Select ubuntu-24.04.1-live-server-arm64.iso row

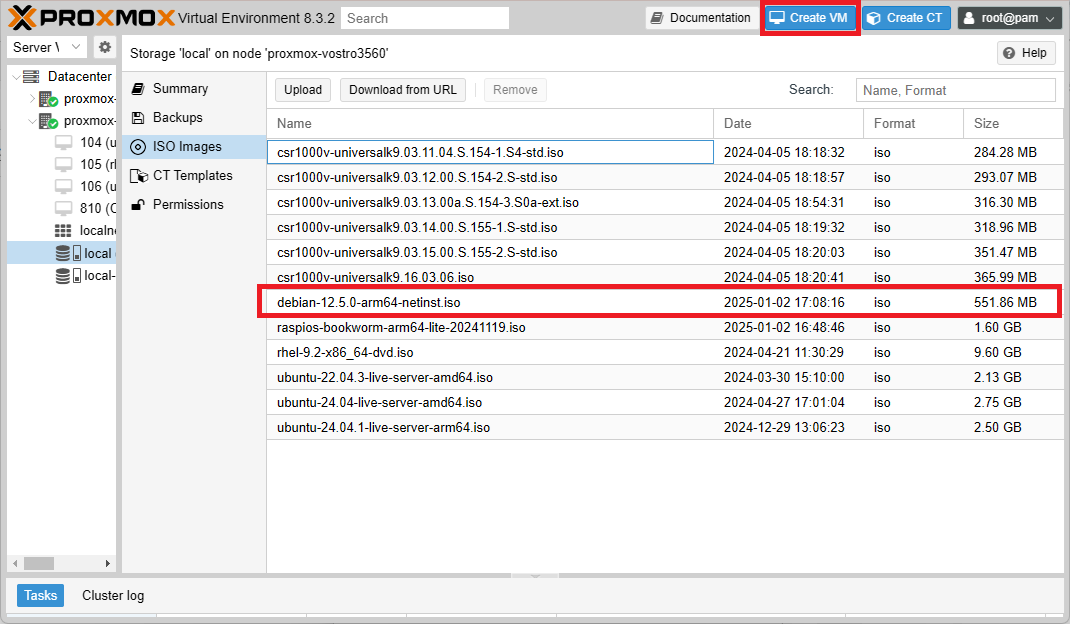tap(665, 428)
